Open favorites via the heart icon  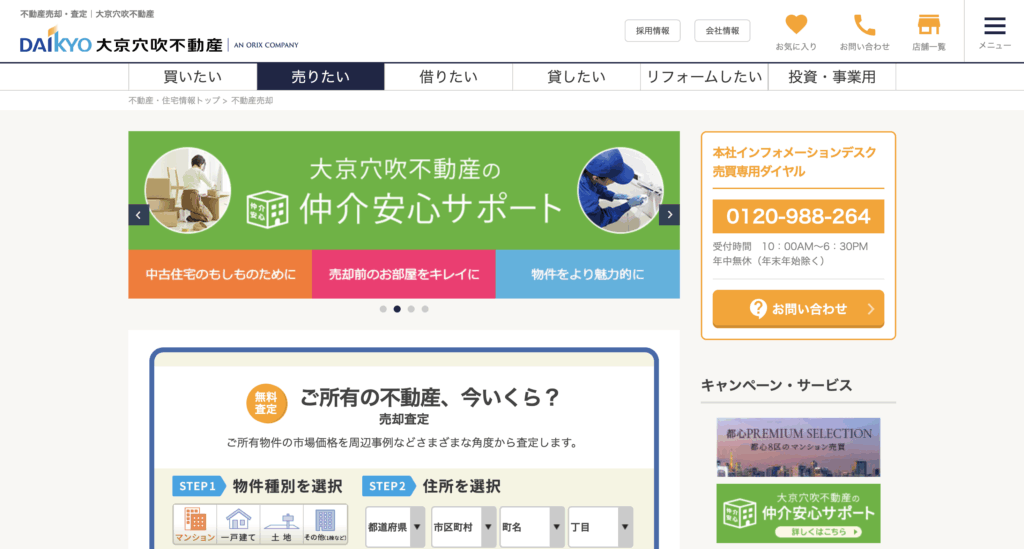pyautogui.click(x=795, y=31)
